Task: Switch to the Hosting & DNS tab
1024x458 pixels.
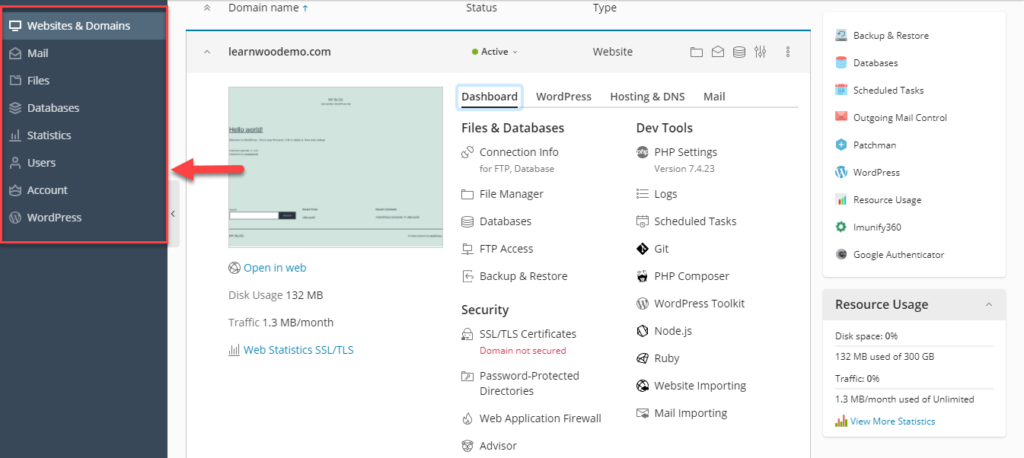Action: 647,97
